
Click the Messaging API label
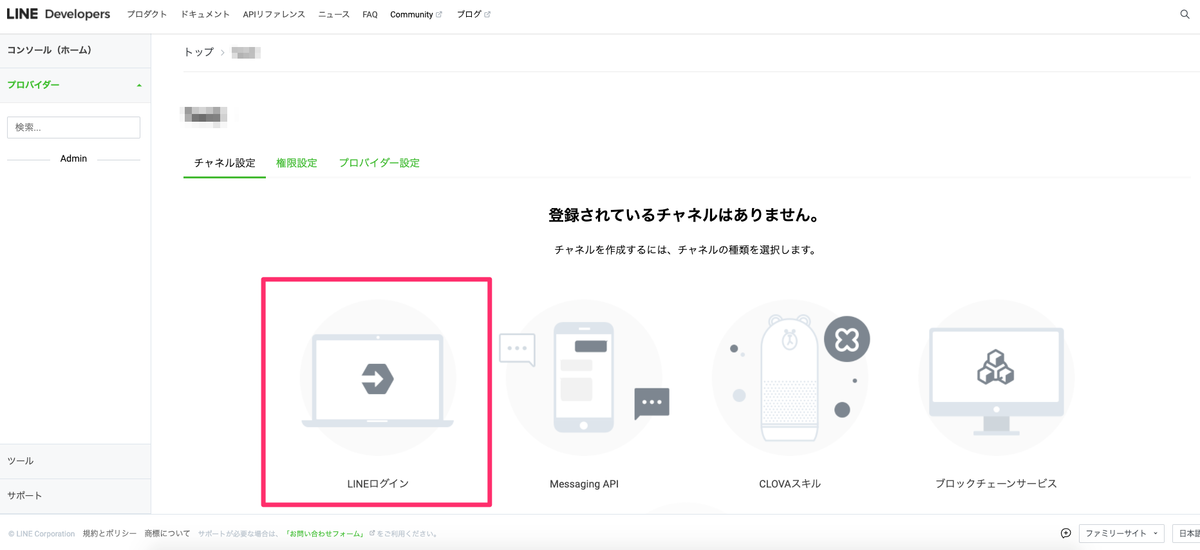[584, 484]
